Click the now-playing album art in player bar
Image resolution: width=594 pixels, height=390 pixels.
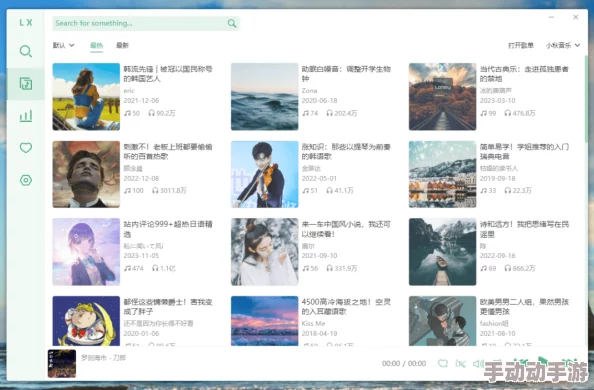(x=62, y=363)
